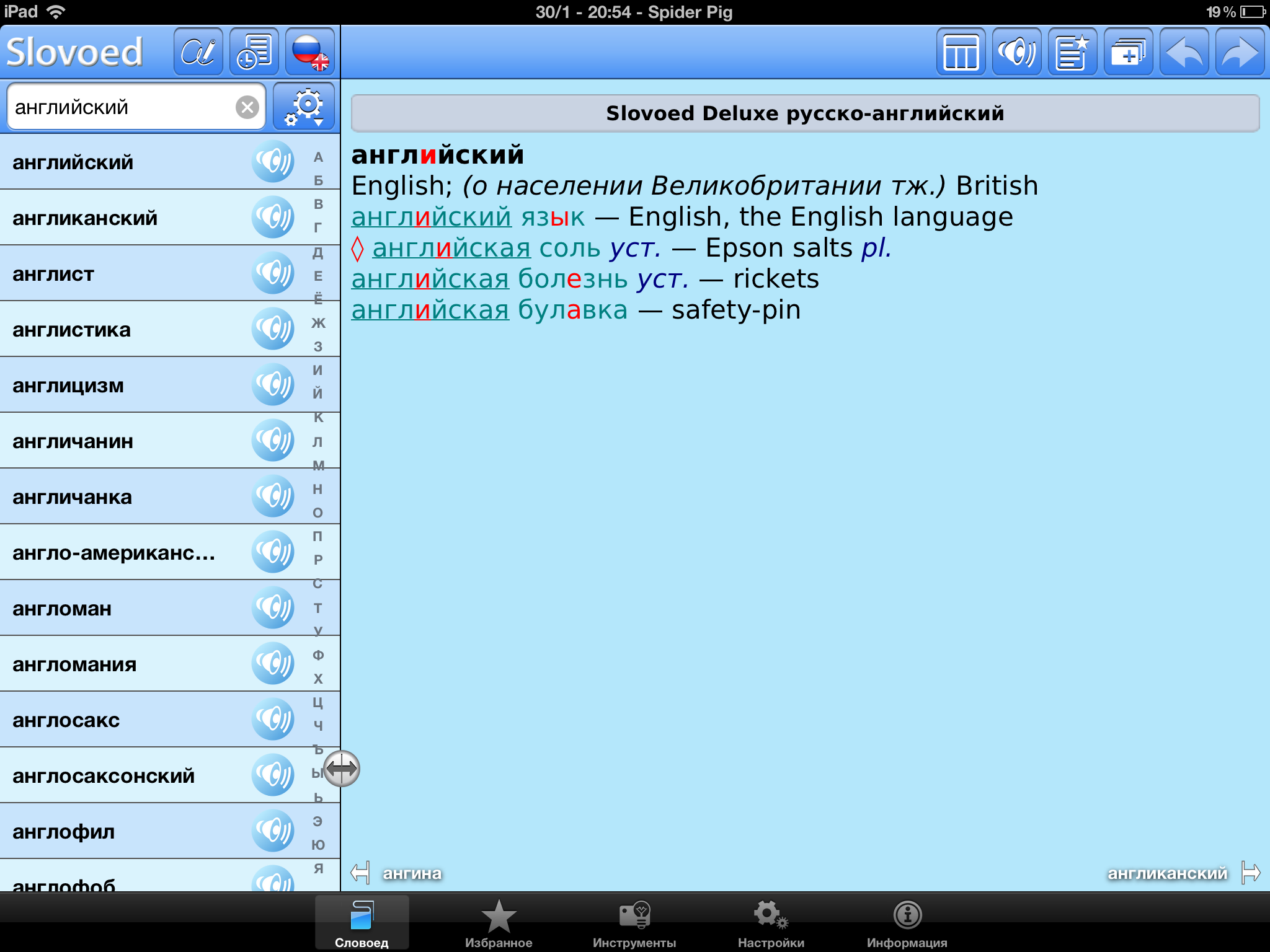Jump to letter Ф in index
The width and height of the screenshot is (1270, 952).
[x=318, y=655]
